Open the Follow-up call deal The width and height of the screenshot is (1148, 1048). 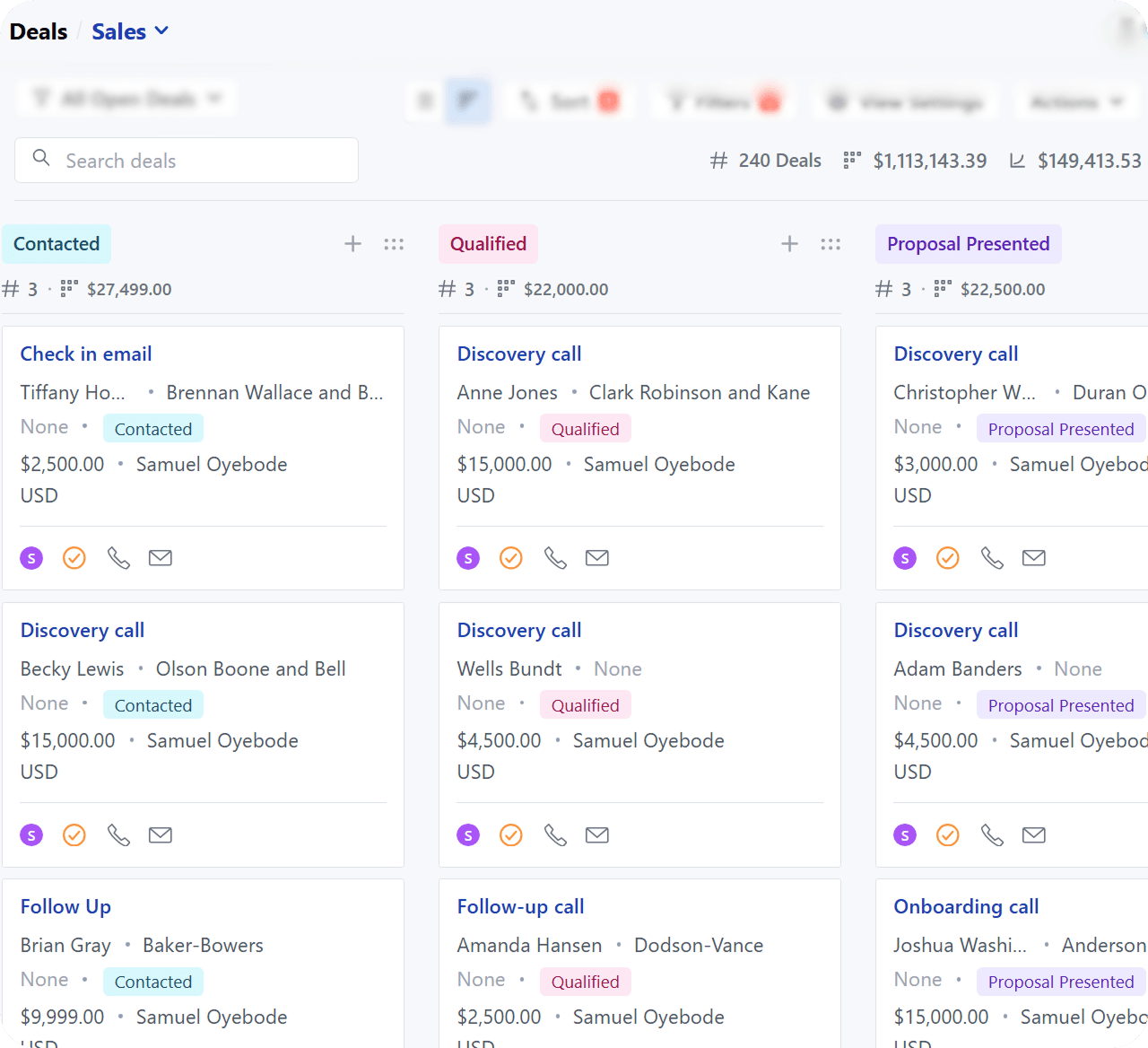pos(520,906)
